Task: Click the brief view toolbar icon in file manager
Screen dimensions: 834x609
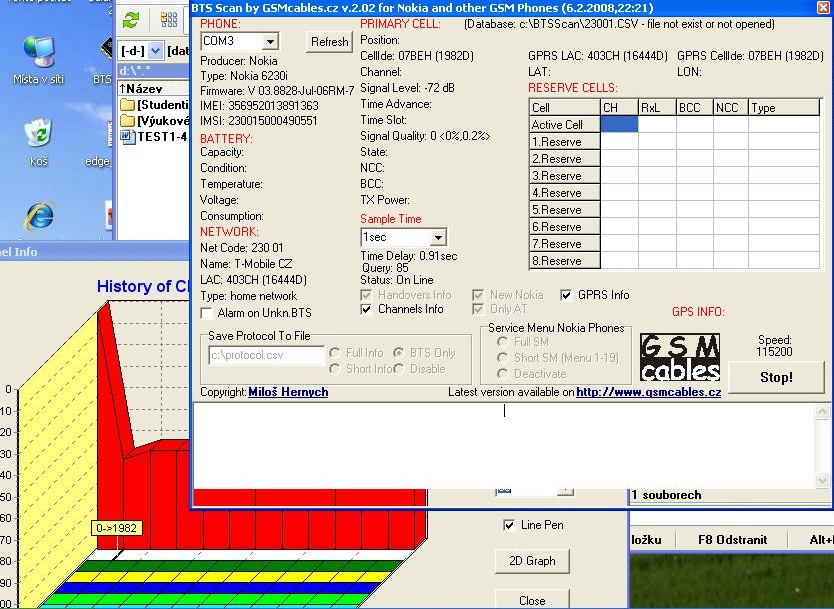Action: point(169,20)
